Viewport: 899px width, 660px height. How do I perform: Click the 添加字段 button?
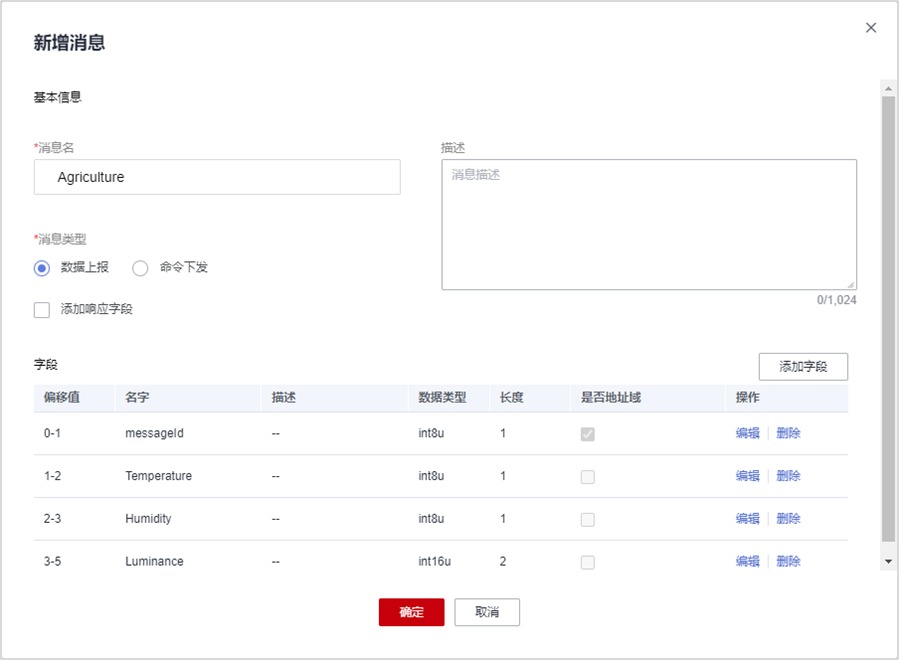(803, 367)
